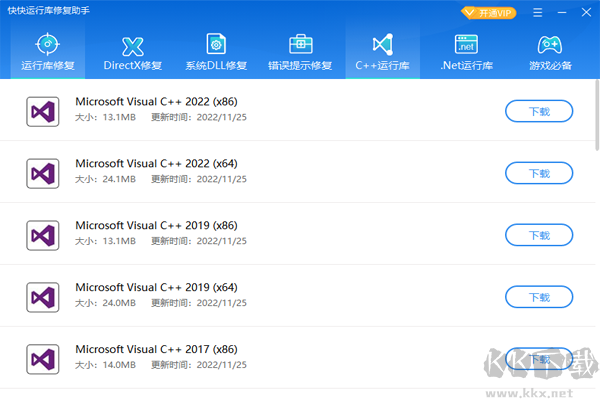
Task: Click Visual Studio icon for 2019 (x64)
Action: click(x=42, y=297)
